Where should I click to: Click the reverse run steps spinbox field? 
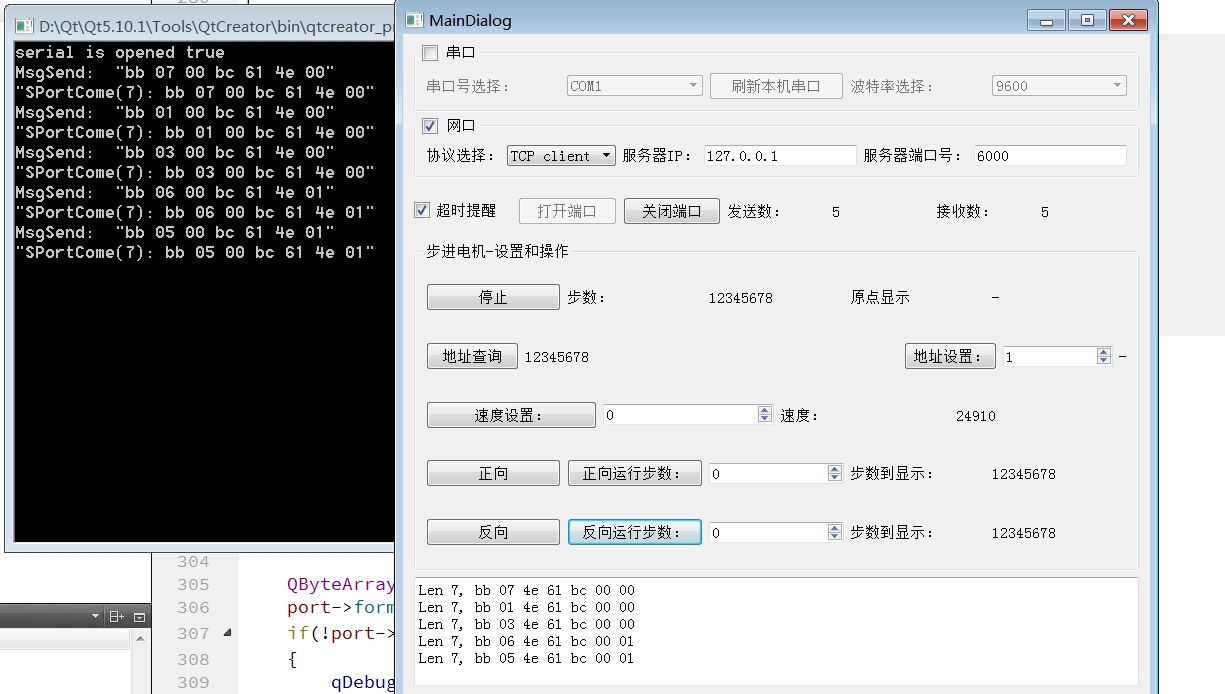click(x=768, y=533)
